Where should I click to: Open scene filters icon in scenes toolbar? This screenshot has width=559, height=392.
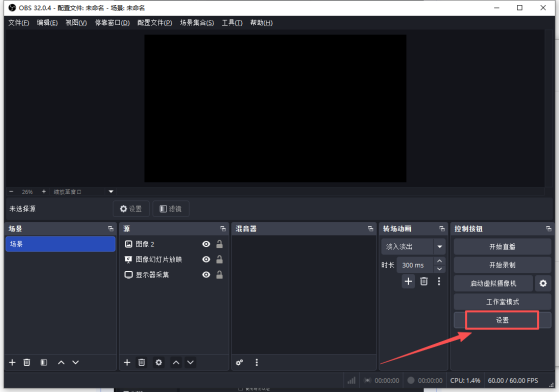click(x=43, y=362)
